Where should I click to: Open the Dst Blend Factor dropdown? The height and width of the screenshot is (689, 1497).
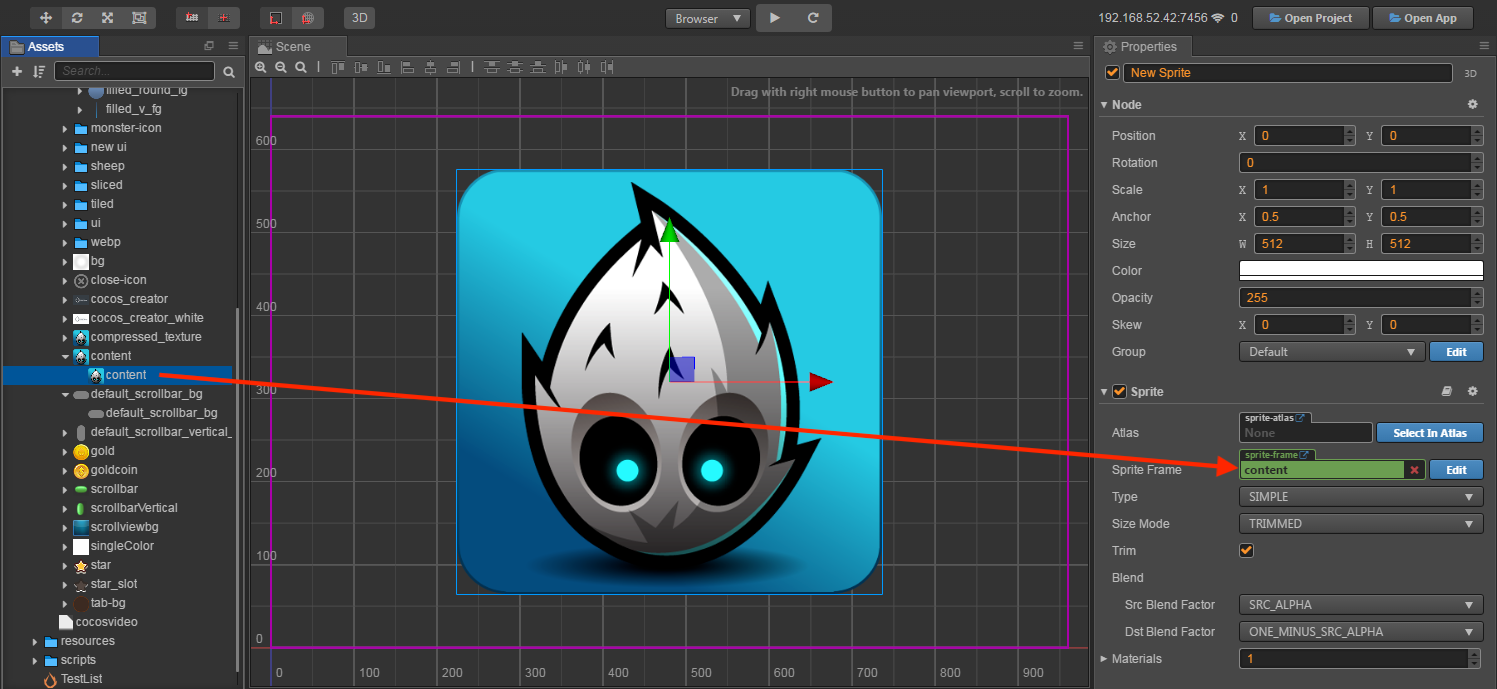coord(1361,632)
